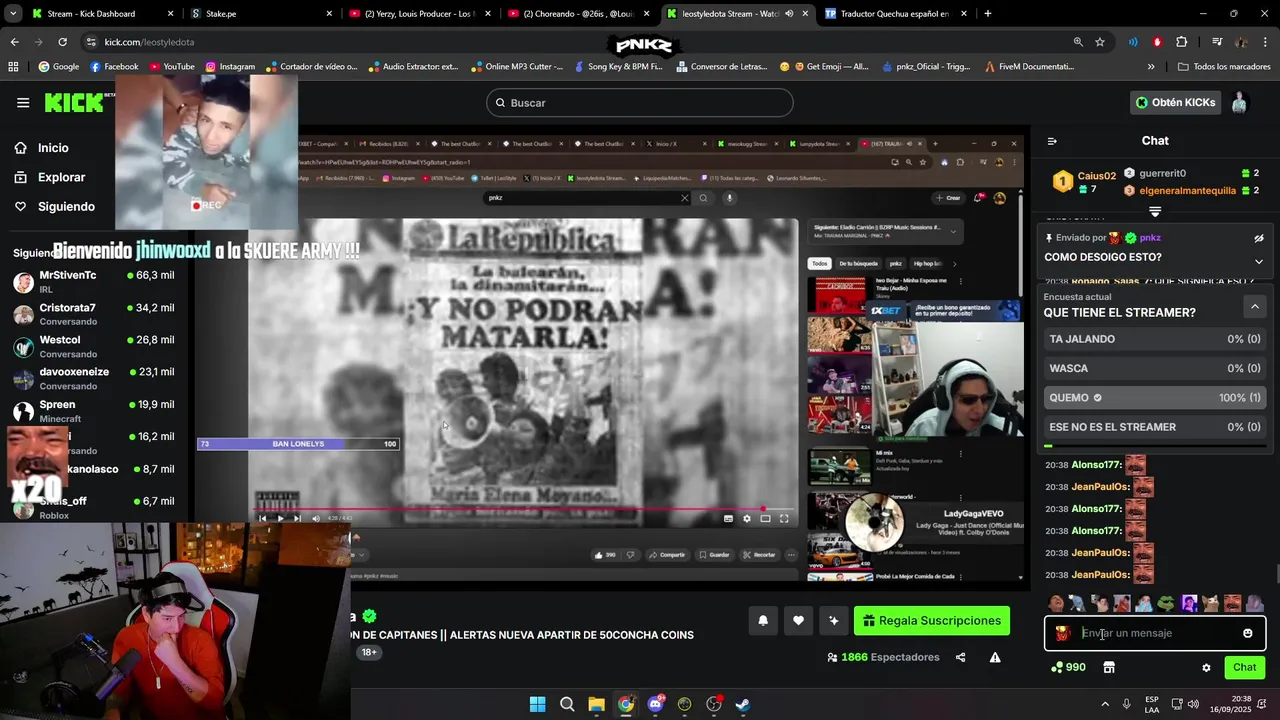Click Regala Suscripciones button
The image size is (1280, 720).
pyautogui.click(x=932, y=620)
